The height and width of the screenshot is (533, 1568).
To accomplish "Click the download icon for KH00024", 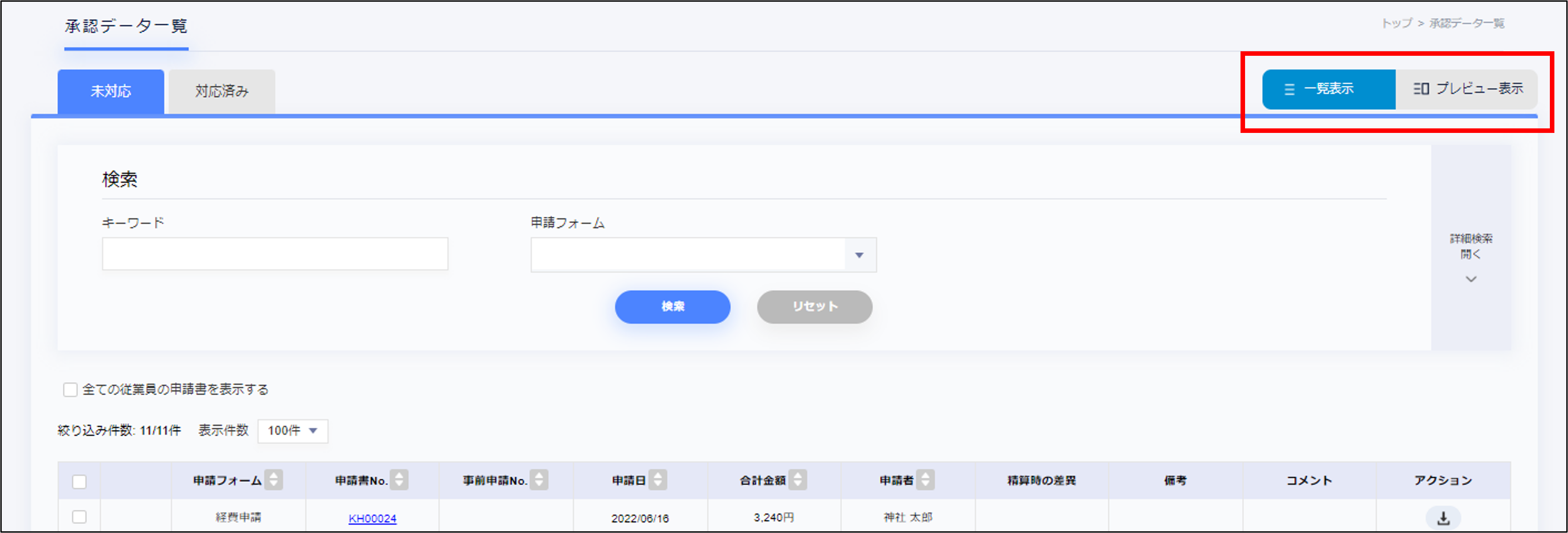I will pyautogui.click(x=1443, y=518).
